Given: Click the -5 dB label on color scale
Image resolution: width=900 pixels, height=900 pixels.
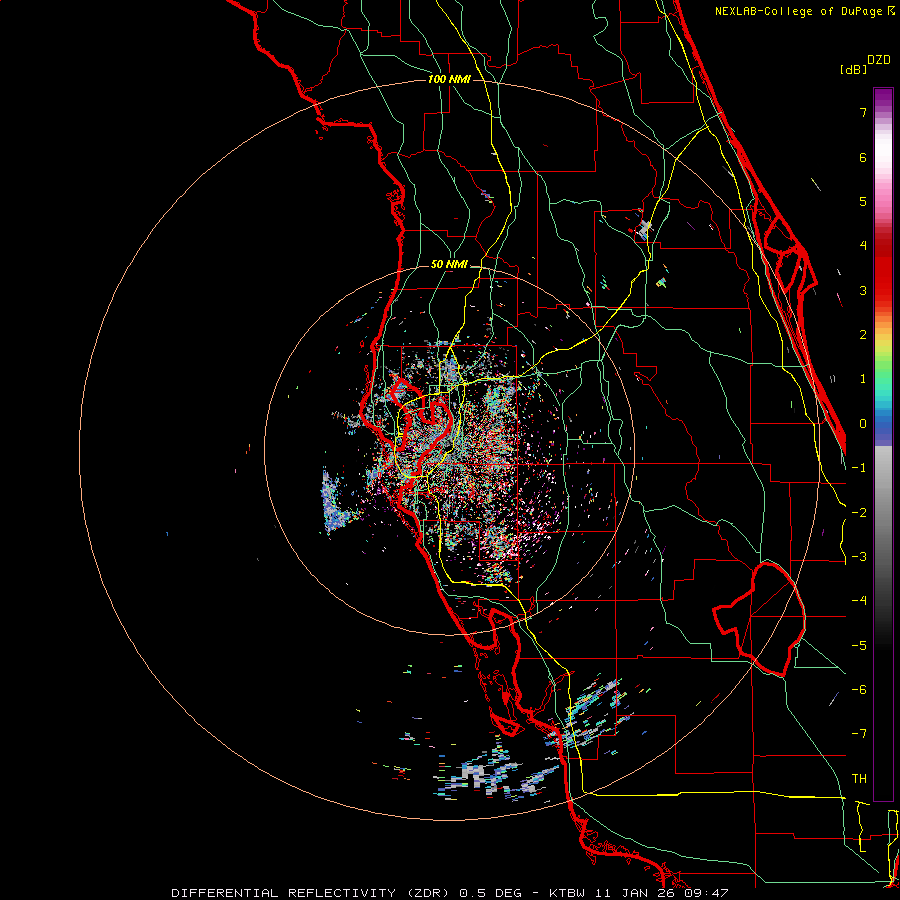Looking at the screenshot, I should click(x=859, y=646).
